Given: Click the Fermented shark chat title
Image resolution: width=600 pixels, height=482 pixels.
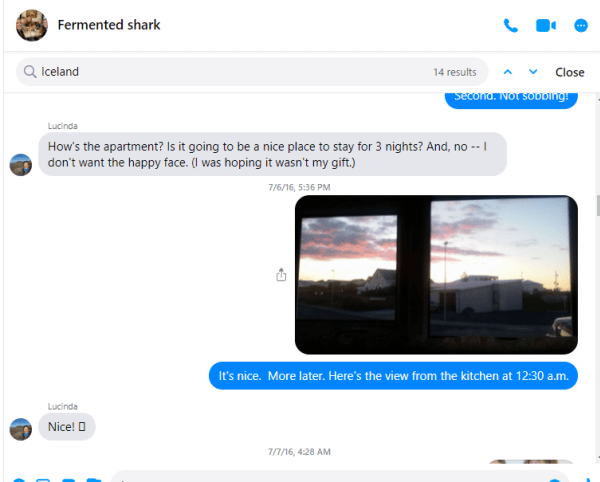Looking at the screenshot, I should pyautogui.click(x=109, y=25).
